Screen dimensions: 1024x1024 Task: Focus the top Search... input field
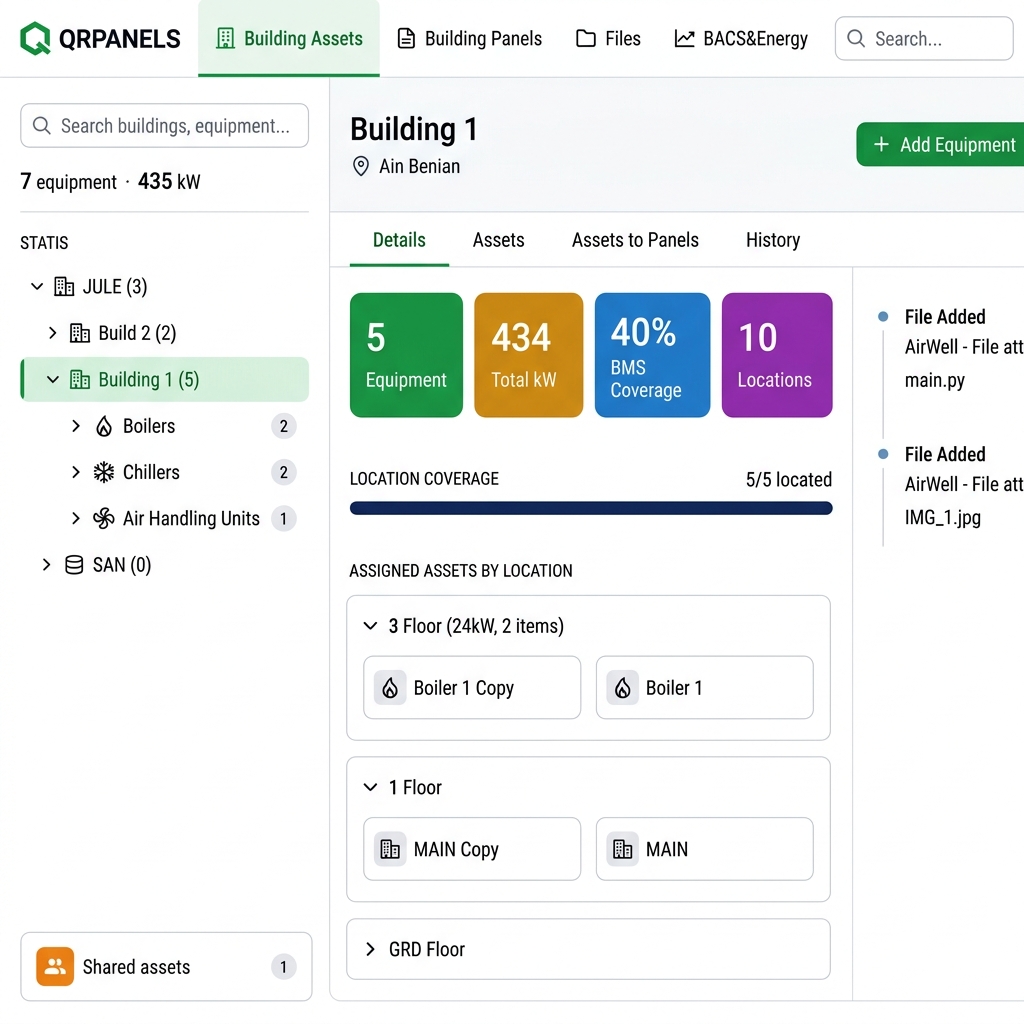pyautogui.click(x=924, y=39)
